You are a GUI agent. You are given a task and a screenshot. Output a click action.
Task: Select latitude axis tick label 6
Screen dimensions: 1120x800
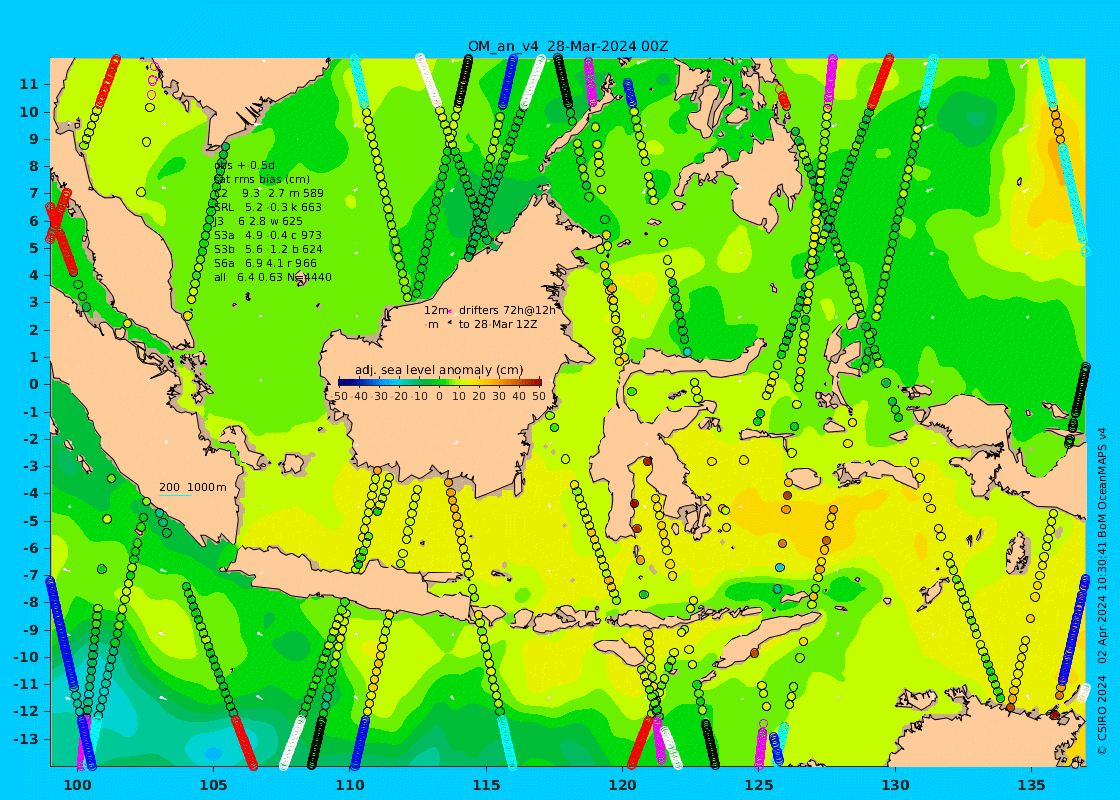[x=34, y=221]
